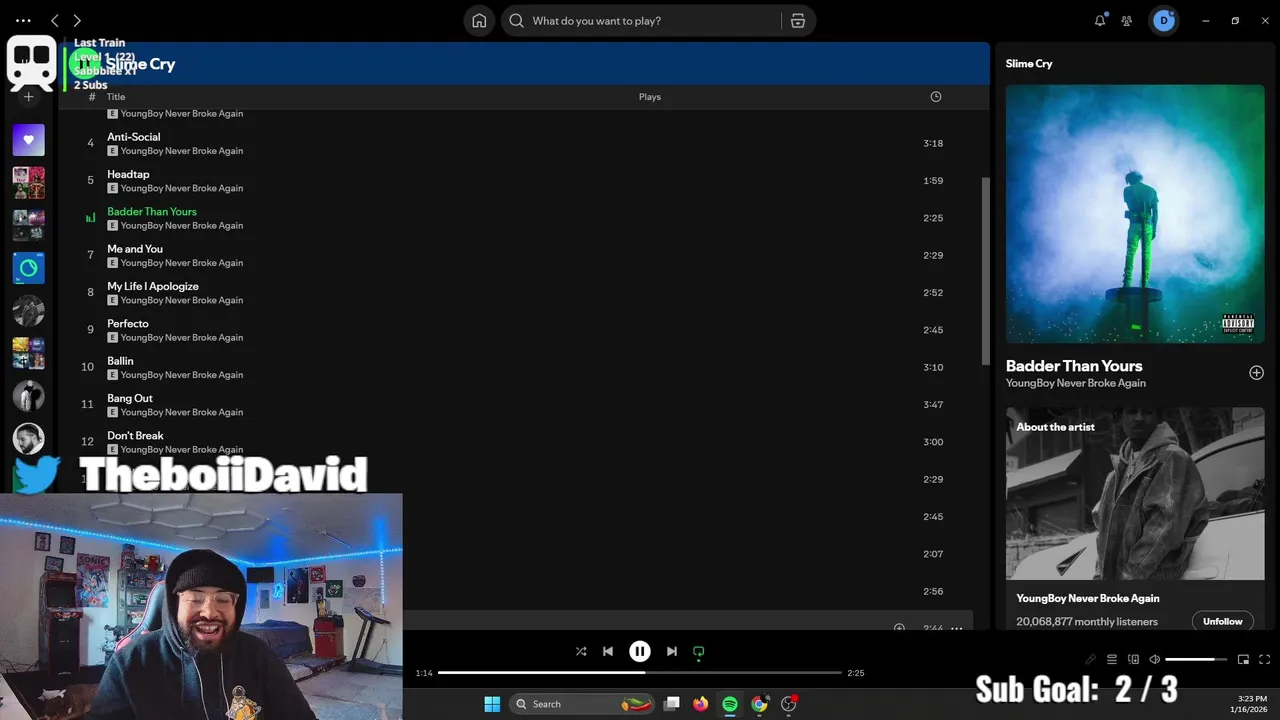The height and width of the screenshot is (720, 1280).
Task: Click the 3:47 duration for Bang Out
Action: click(x=933, y=404)
